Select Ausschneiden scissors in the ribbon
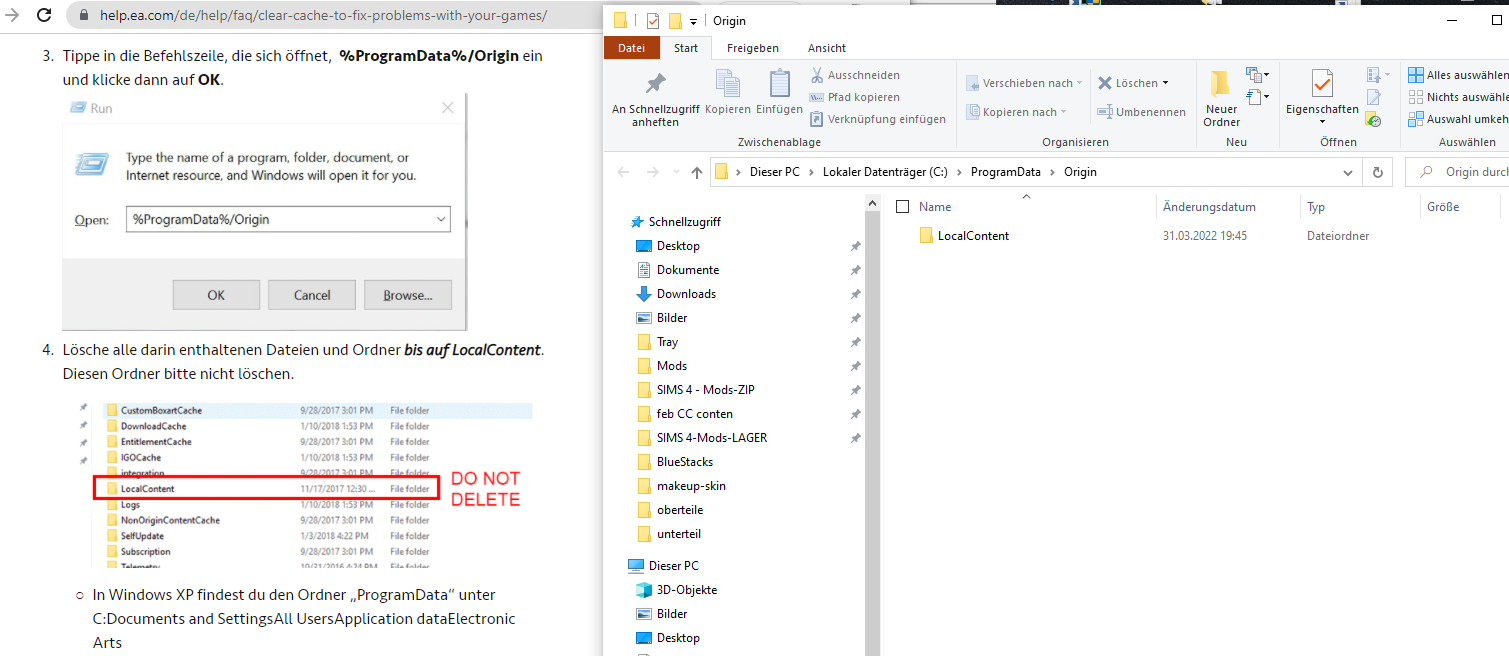 click(855, 75)
